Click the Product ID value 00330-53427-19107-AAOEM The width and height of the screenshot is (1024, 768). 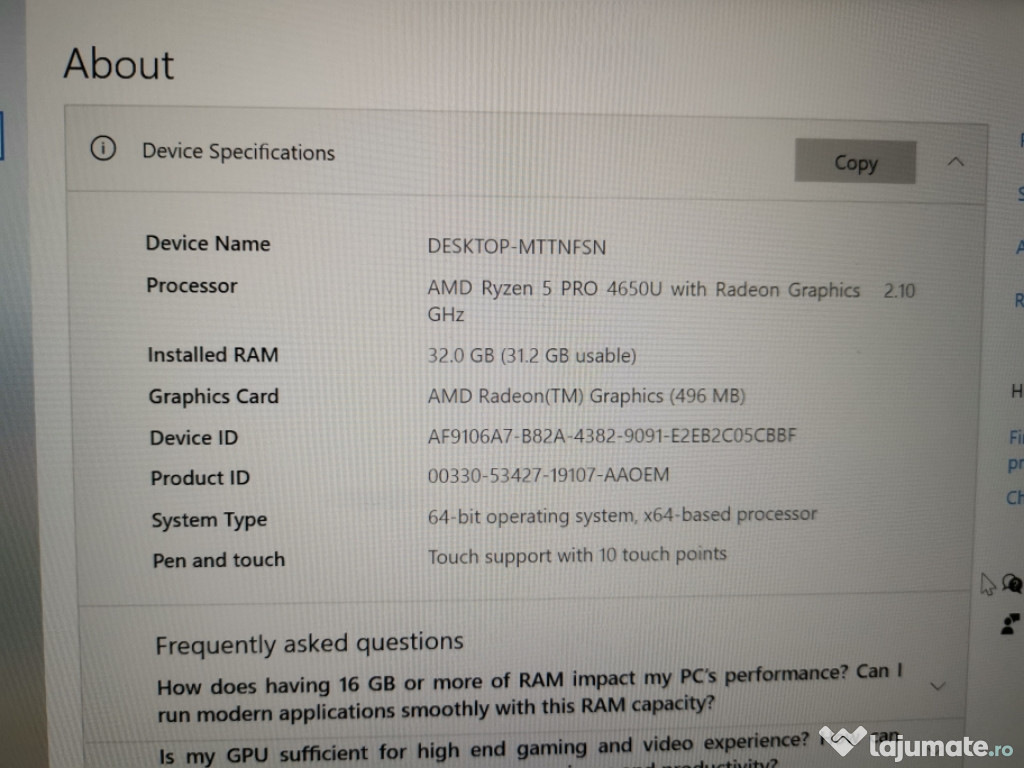[548, 475]
